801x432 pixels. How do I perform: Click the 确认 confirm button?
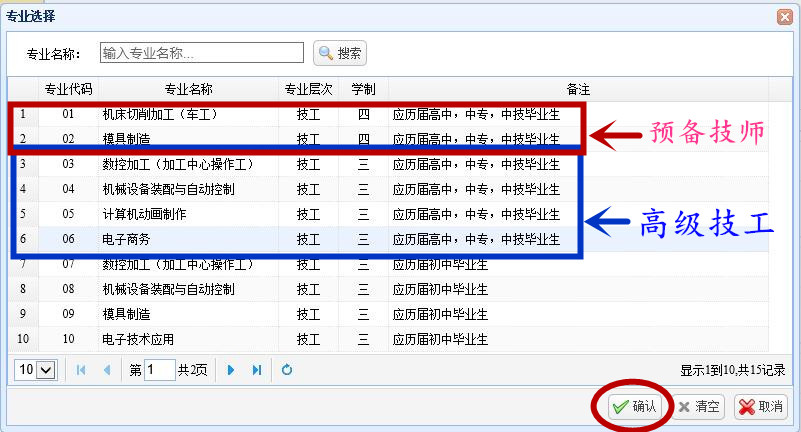coord(634,407)
